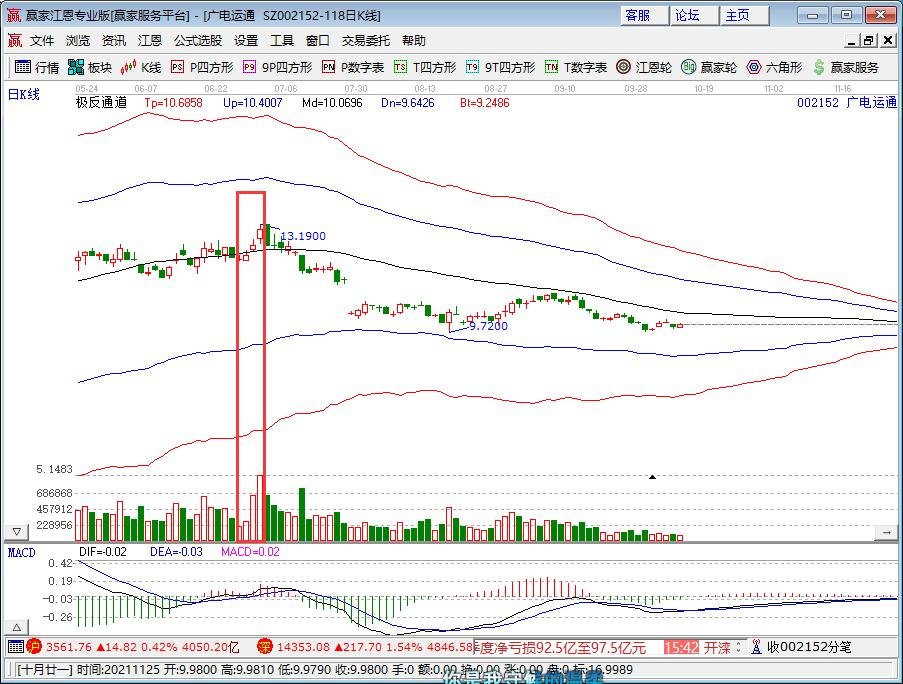Open the 行情 quotes view in toolbar

(x=37, y=68)
